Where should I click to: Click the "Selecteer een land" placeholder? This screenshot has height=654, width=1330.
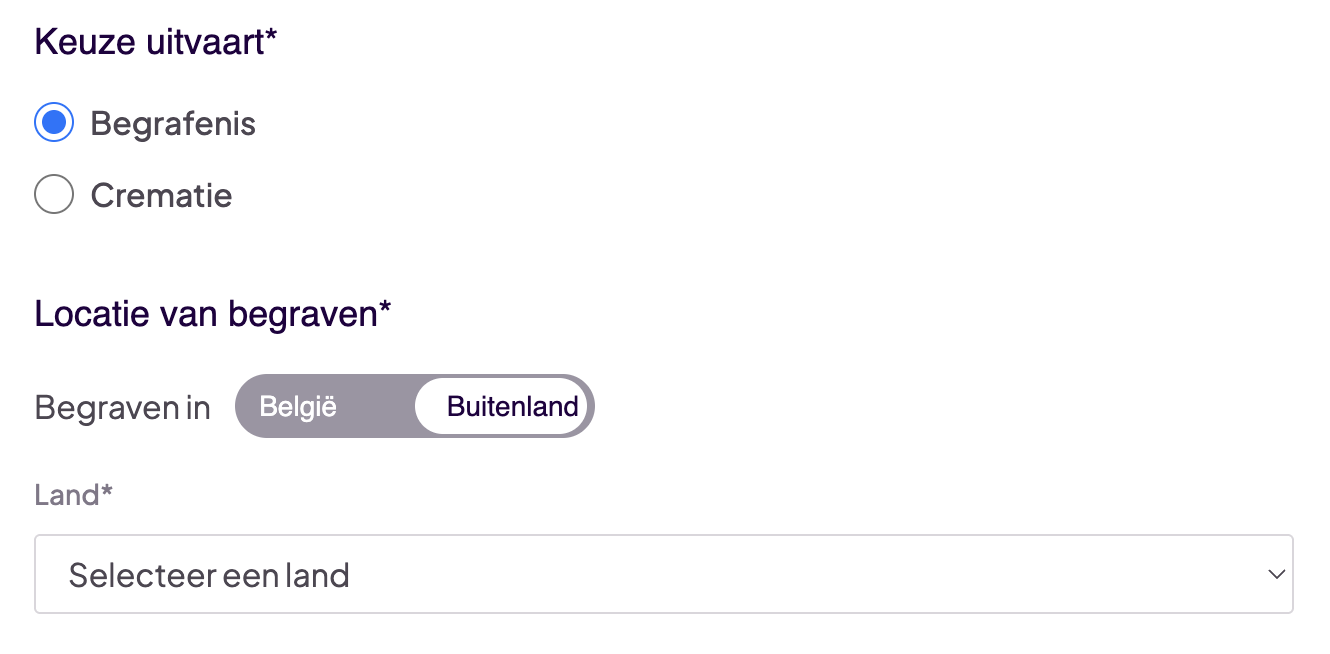209,575
